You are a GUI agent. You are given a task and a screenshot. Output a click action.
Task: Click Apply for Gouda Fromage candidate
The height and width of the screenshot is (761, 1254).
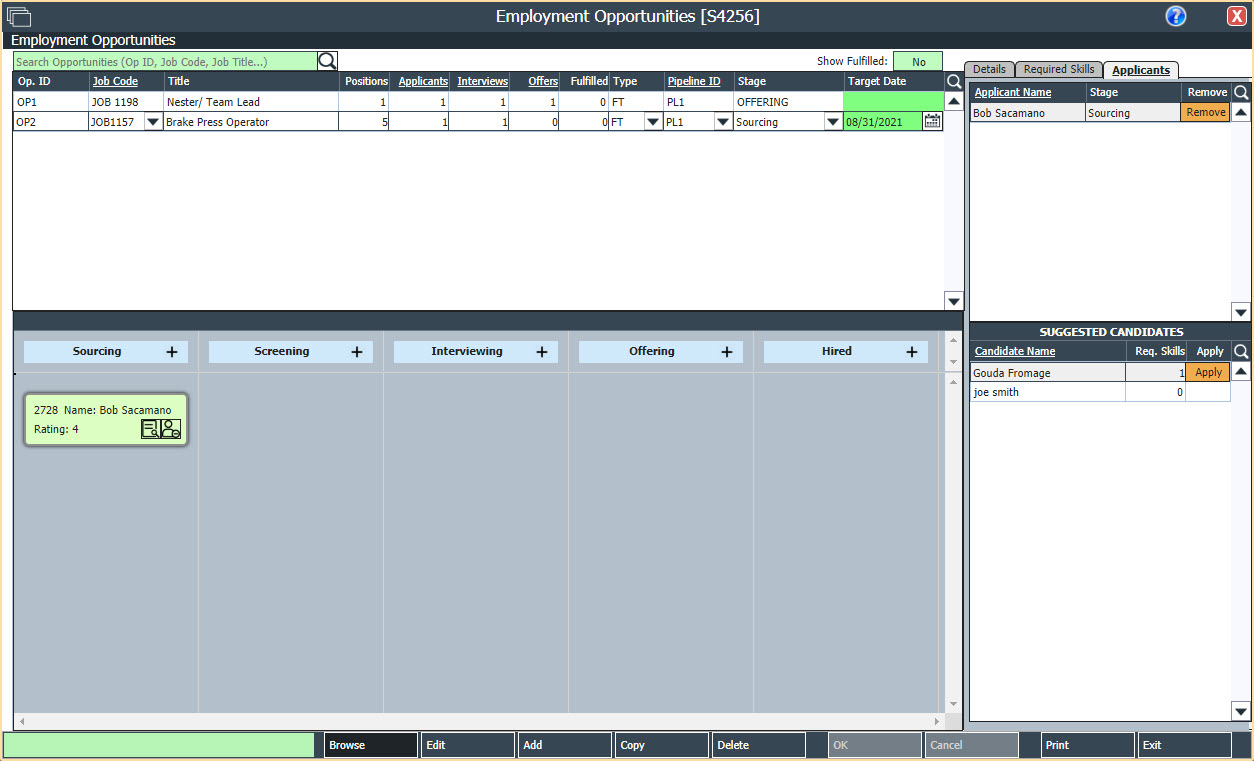pyautogui.click(x=1207, y=371)
